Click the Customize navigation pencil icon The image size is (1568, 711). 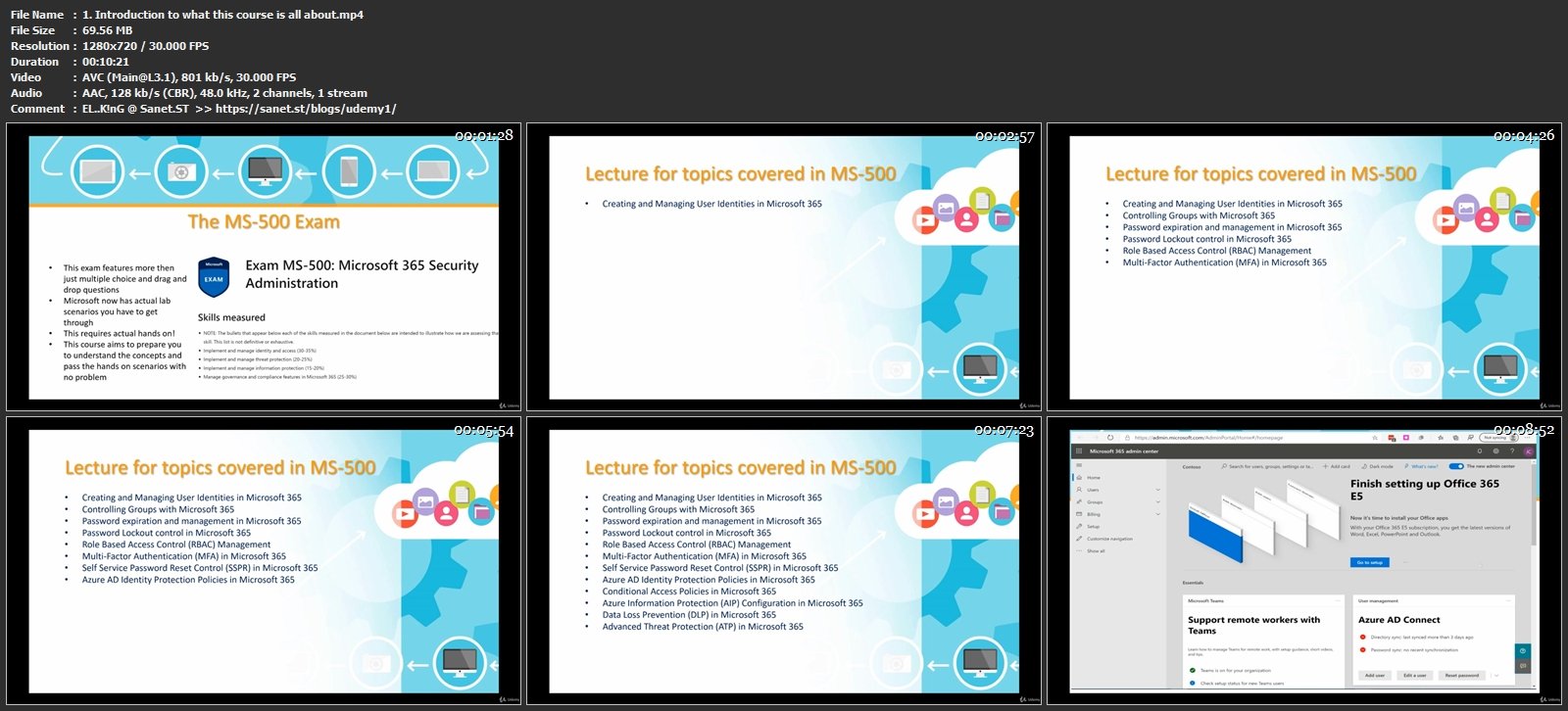point(1079,539)
